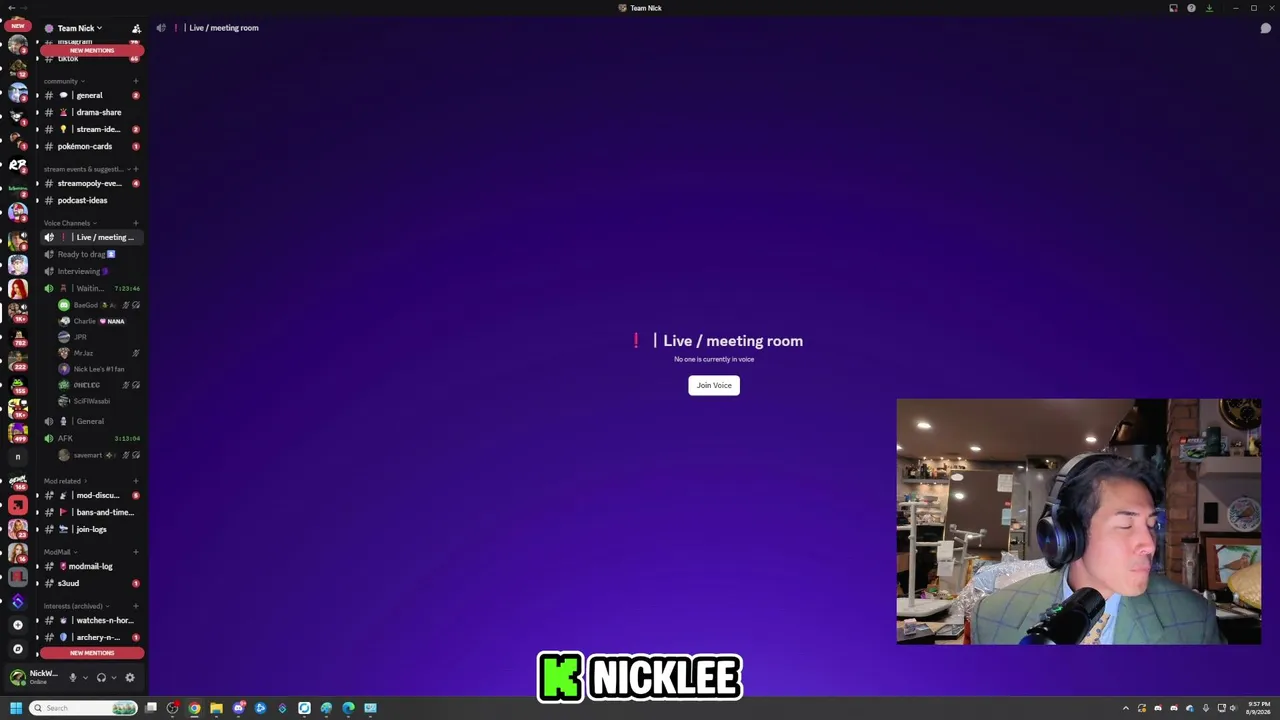The width and height of the screenshot is (1280, 720).
Task: Open the streamopoly events channel
Action: (92, 183)
